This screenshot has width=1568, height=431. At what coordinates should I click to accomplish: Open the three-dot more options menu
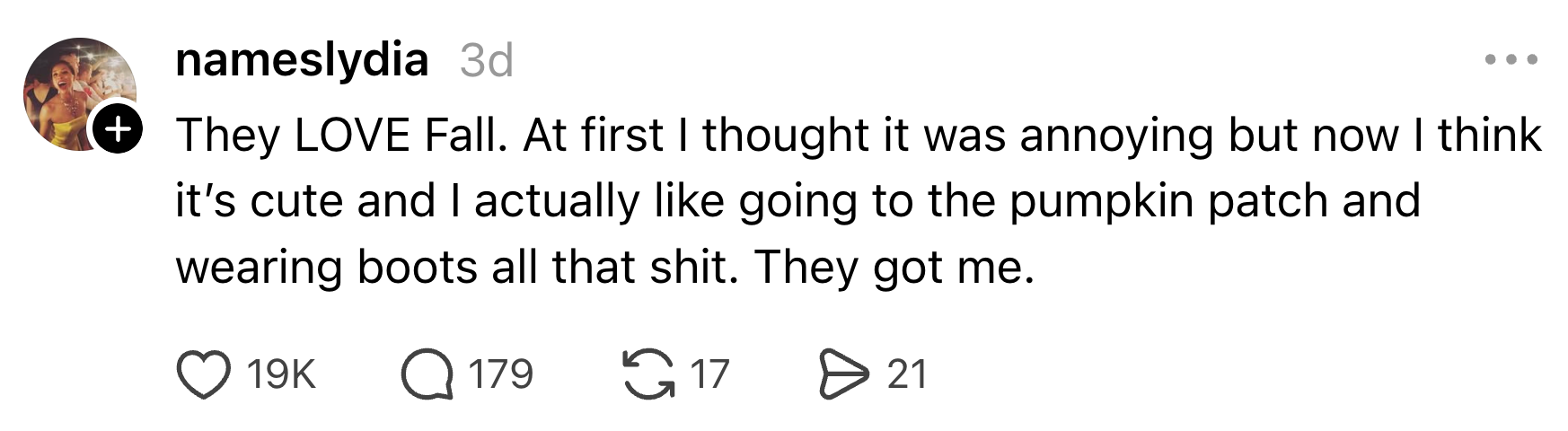1511,60
